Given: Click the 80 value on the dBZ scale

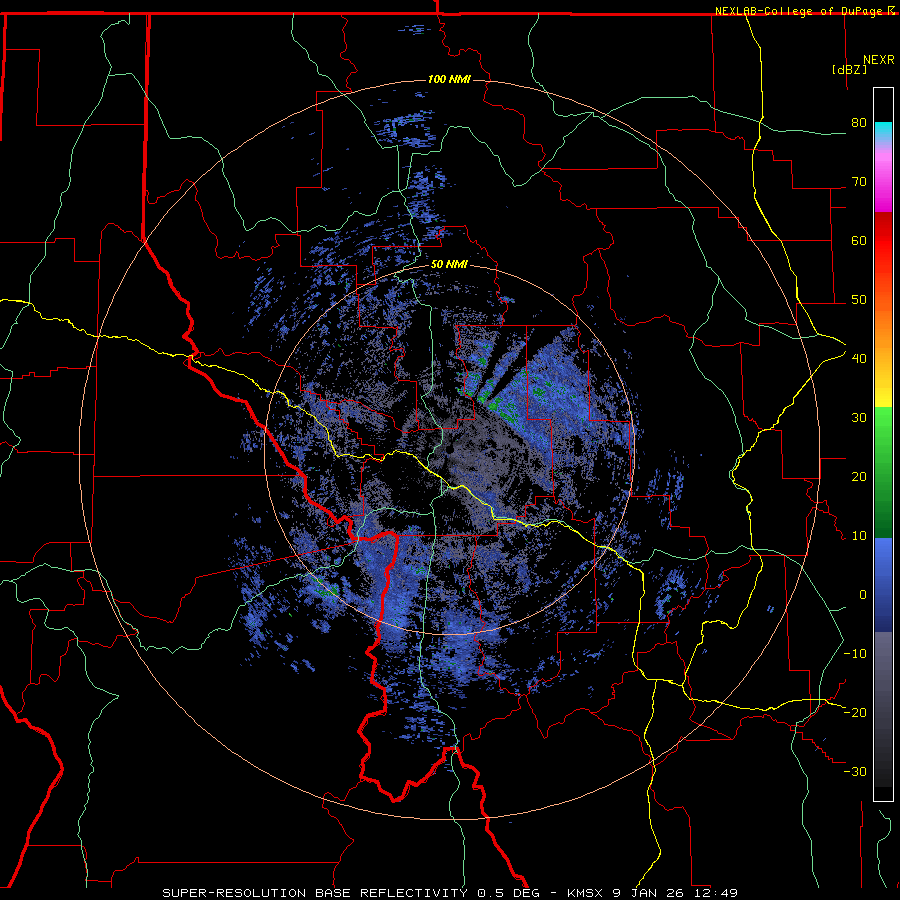Looking at the screenshot, I should tap(859, 123).
